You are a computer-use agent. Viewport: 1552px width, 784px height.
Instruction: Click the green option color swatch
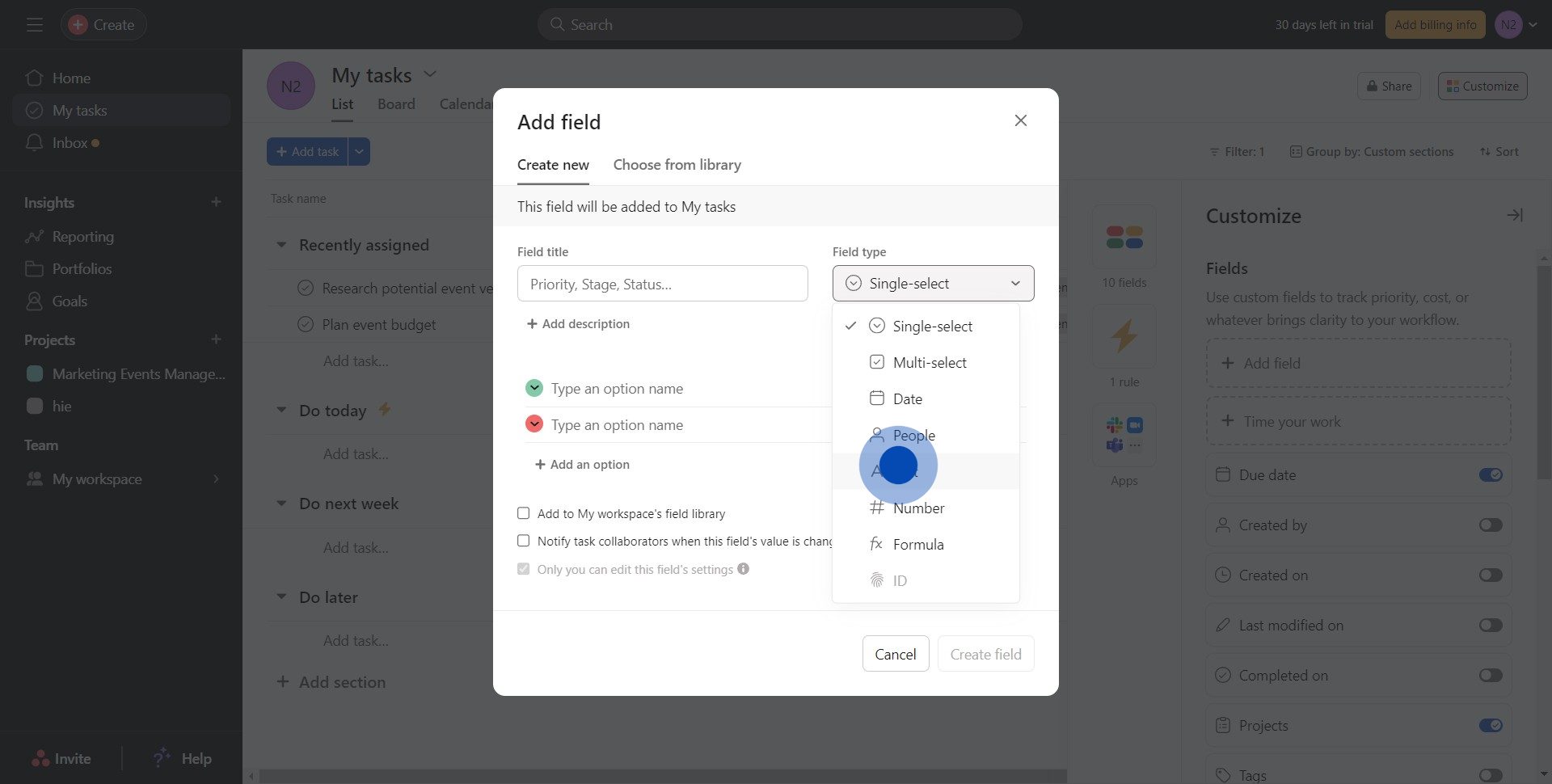click(533, 389)
